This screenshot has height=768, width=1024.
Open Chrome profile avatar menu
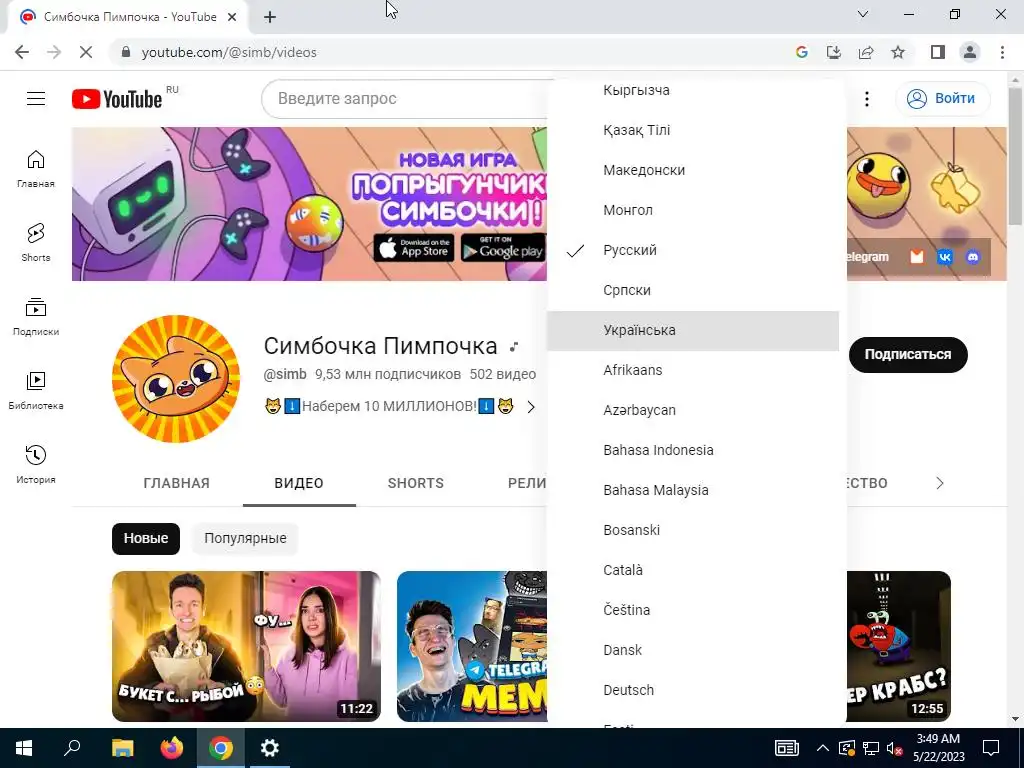(970, 52)
